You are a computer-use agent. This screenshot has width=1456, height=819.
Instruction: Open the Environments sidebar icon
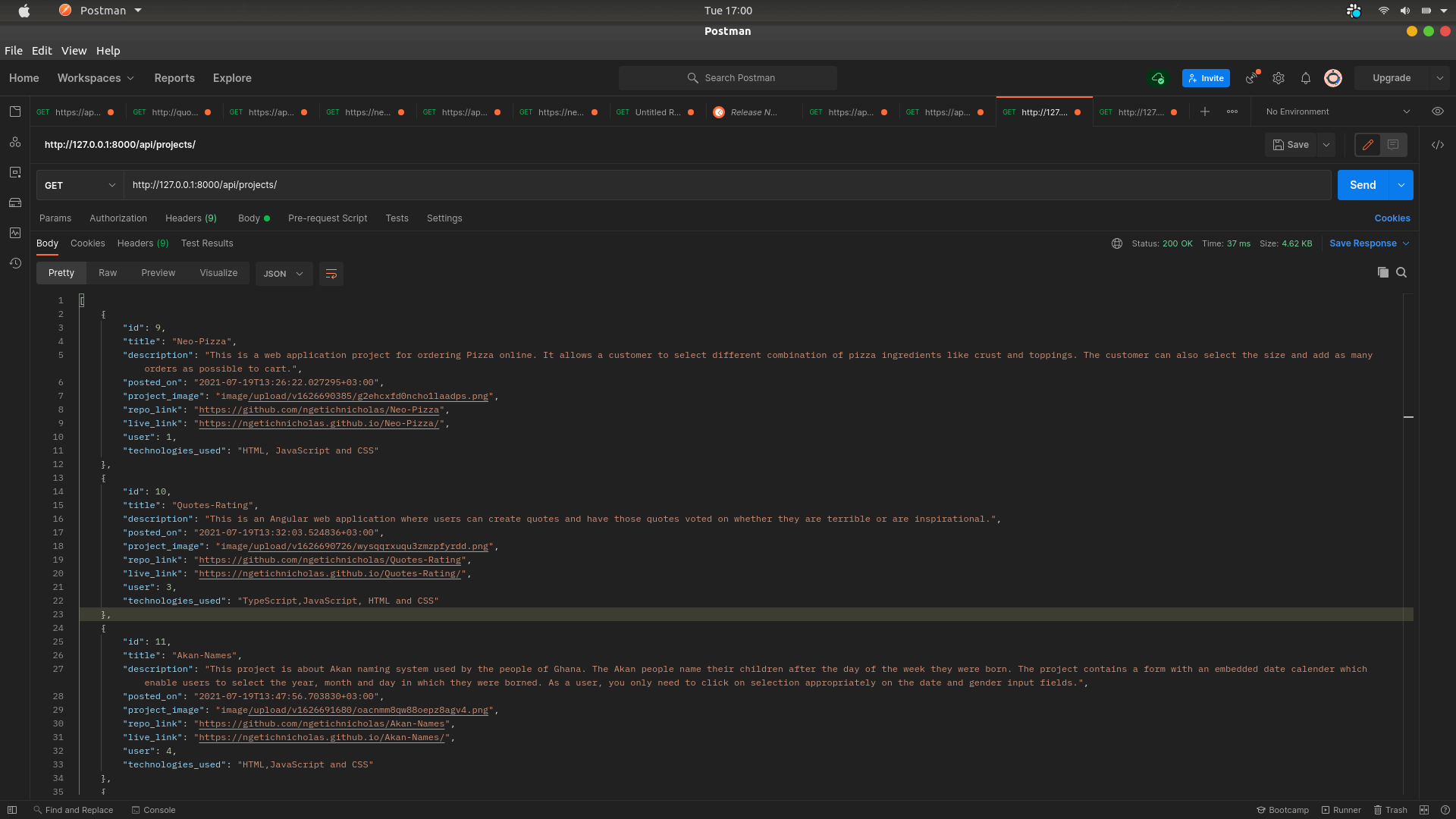point(15,172)
